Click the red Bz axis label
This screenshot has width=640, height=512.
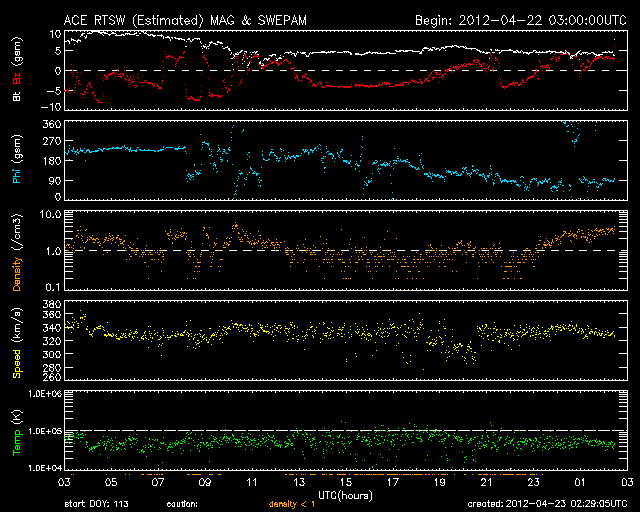[x=17, y=78]
